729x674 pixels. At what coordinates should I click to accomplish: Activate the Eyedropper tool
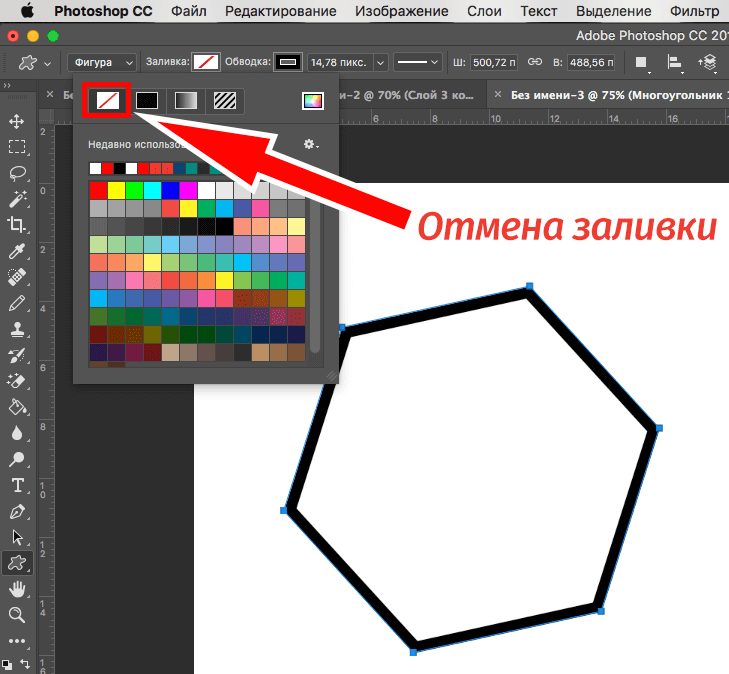tap(17, 251)
